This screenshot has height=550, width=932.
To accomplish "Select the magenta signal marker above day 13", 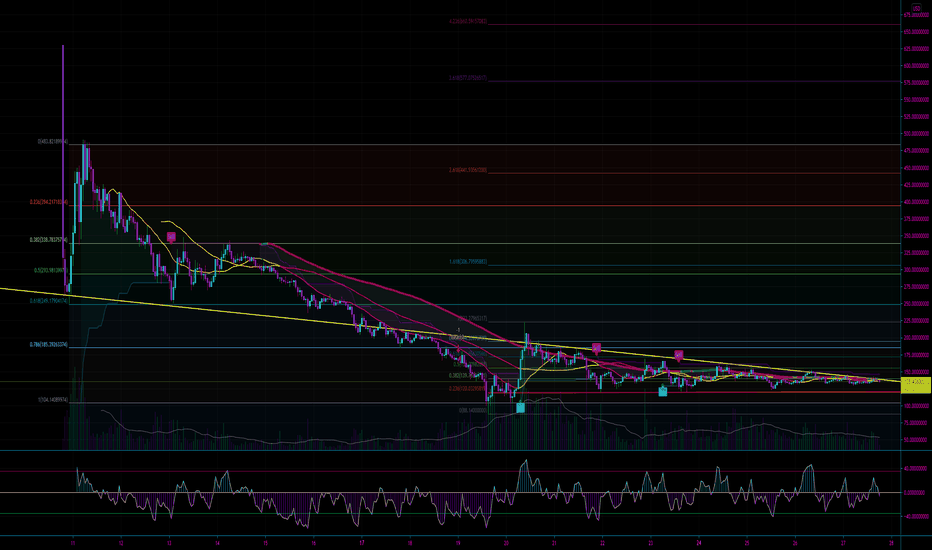I will click(171, 237).
